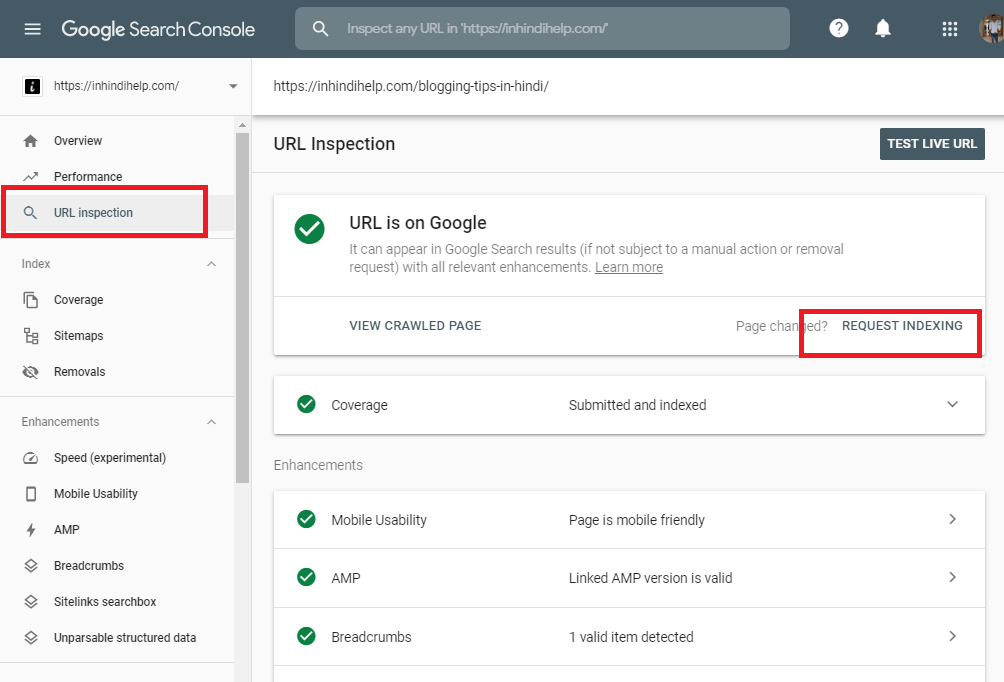This screenshot has height=682, width=1004.
Task: Collapse the Index sidebar section
Action: click(211, 264)
